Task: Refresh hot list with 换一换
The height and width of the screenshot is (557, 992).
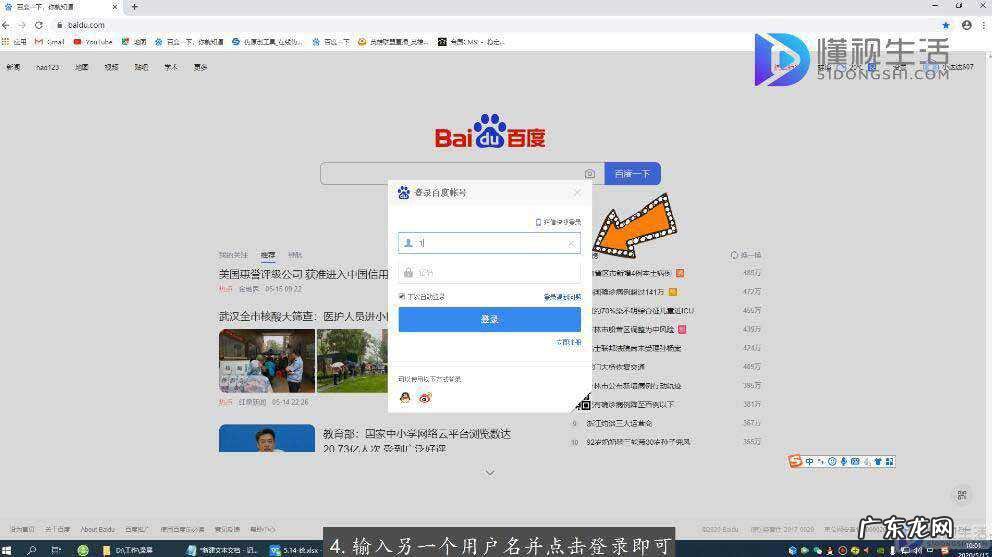Action: click(x=746, y=255)
